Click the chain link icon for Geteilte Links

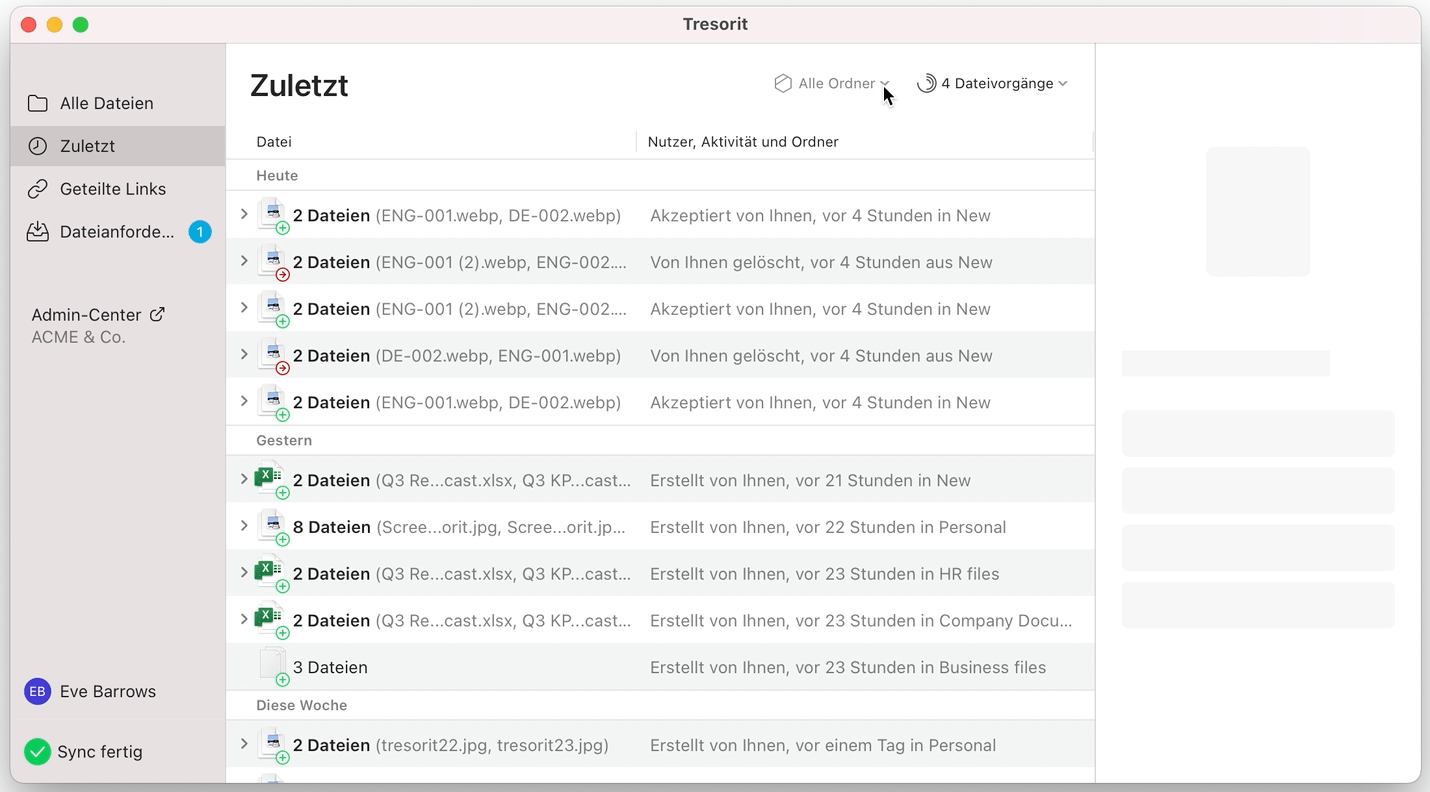[38, 189]
